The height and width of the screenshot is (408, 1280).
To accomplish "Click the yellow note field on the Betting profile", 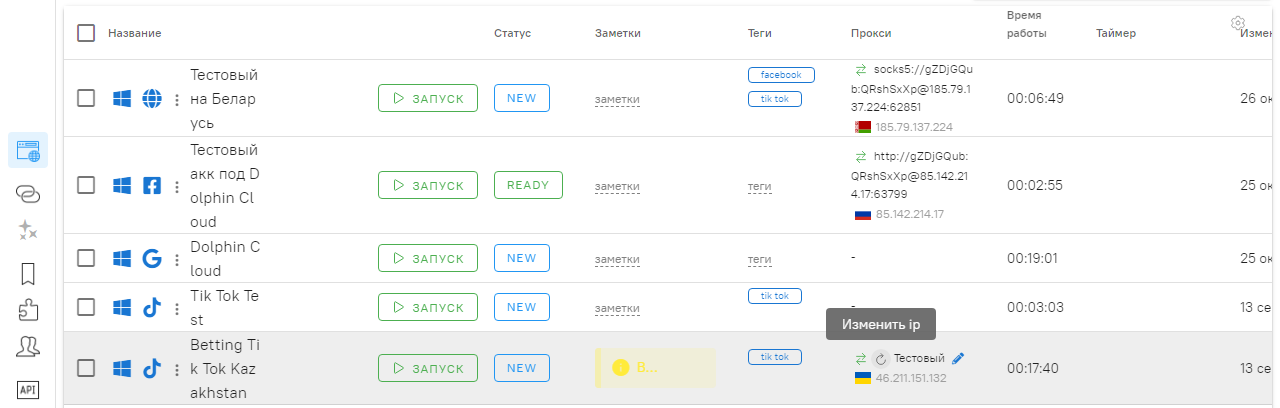I will 655,367.
